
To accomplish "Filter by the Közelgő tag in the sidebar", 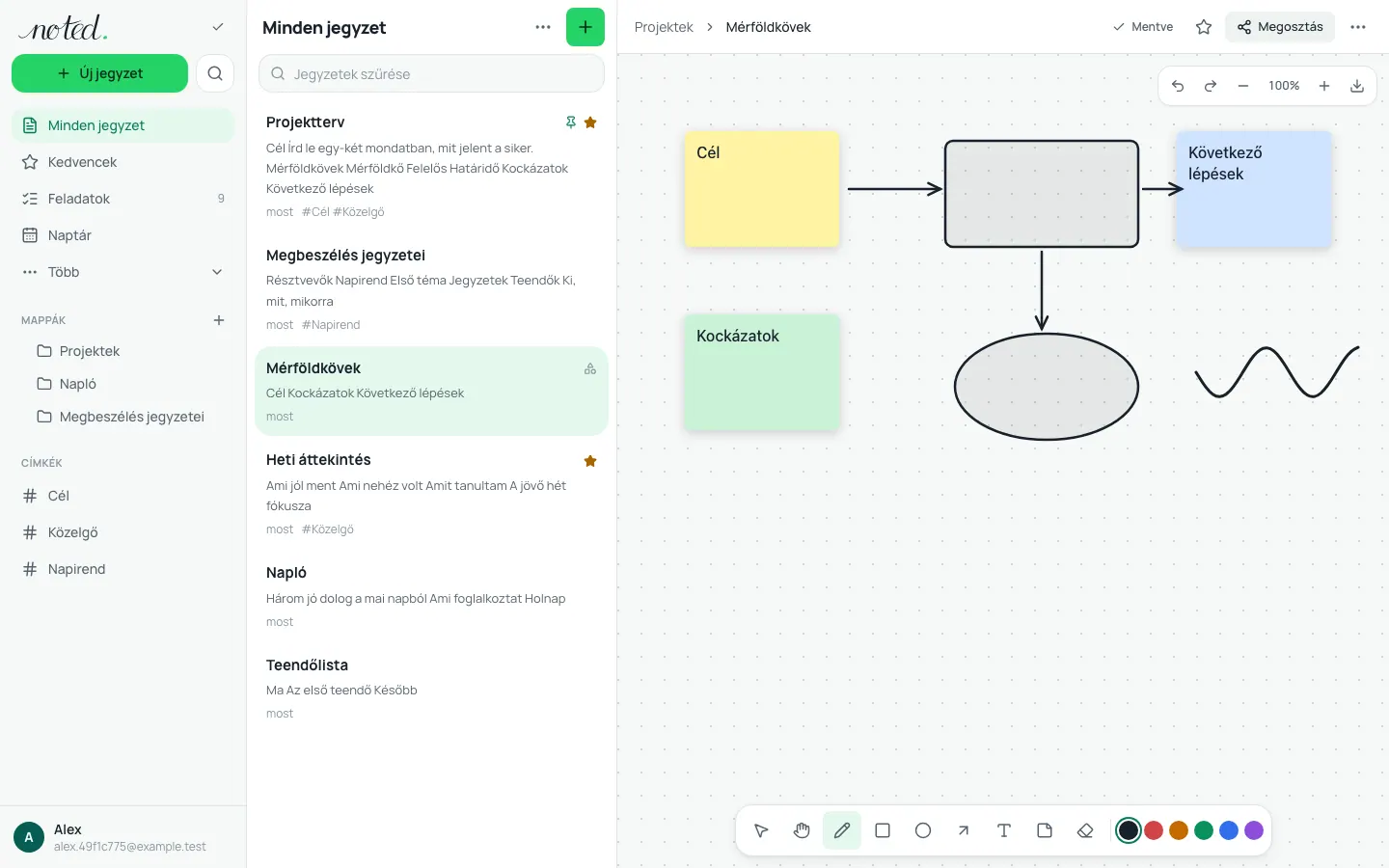I will click(x=123, y=532).
